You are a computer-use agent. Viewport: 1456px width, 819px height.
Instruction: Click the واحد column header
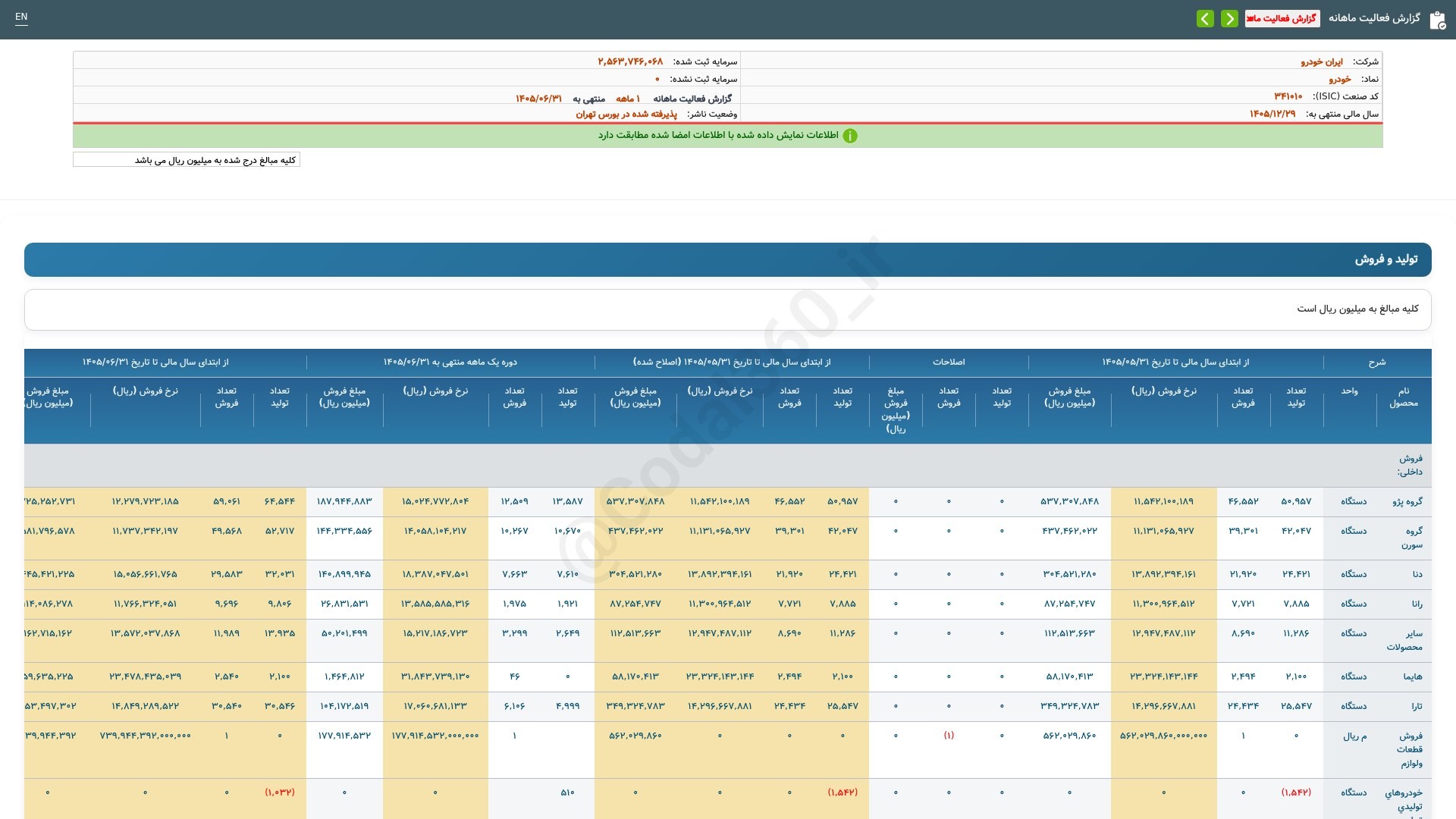click(x=1349, y=391)
